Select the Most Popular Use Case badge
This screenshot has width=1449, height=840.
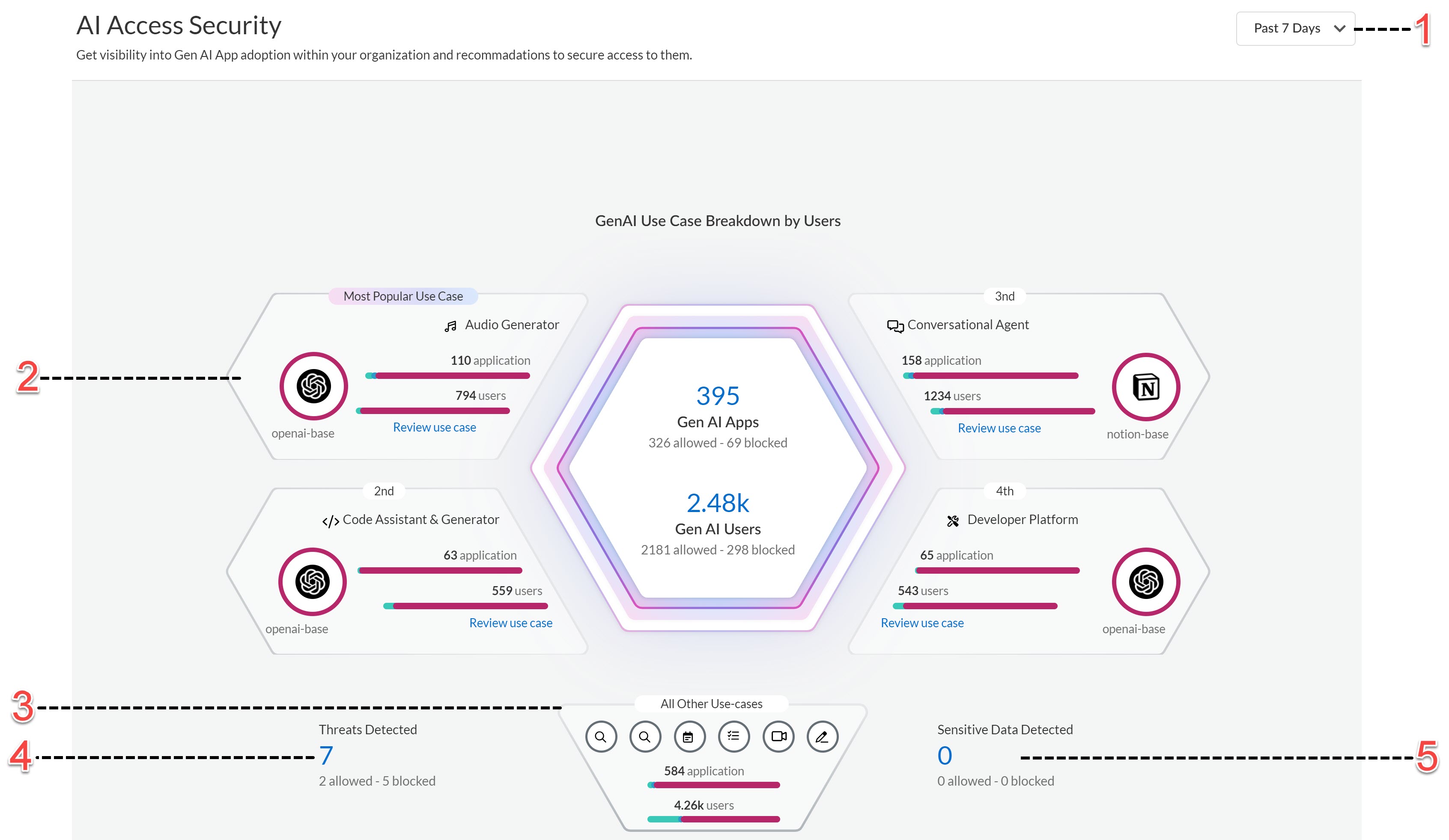coord(403,296)
